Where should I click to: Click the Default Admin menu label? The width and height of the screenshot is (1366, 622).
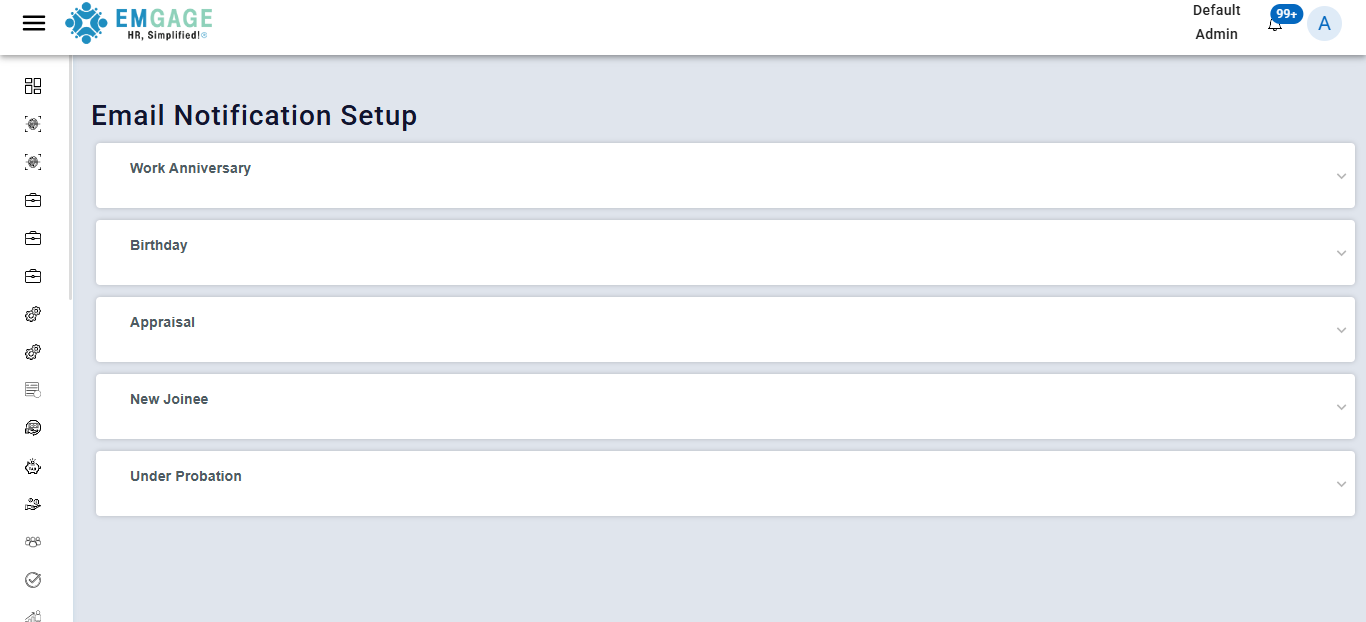(x=1216, y=22)
